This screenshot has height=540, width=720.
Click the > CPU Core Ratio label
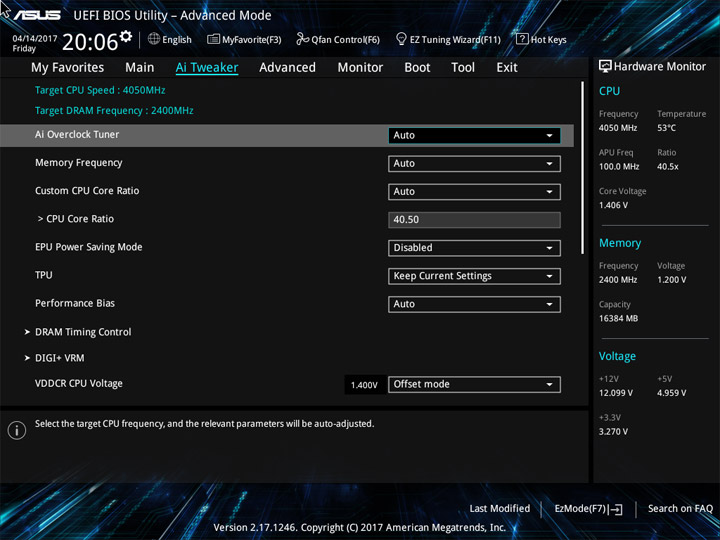(76, 219)
